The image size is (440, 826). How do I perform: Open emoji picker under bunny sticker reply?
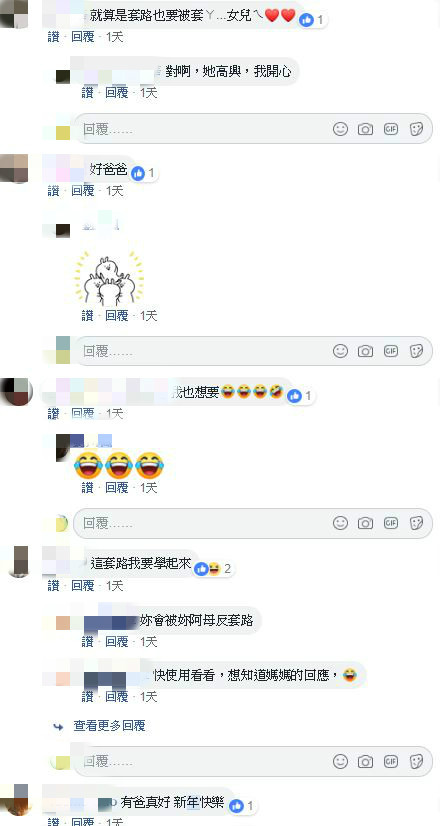(x=340, y=351)
